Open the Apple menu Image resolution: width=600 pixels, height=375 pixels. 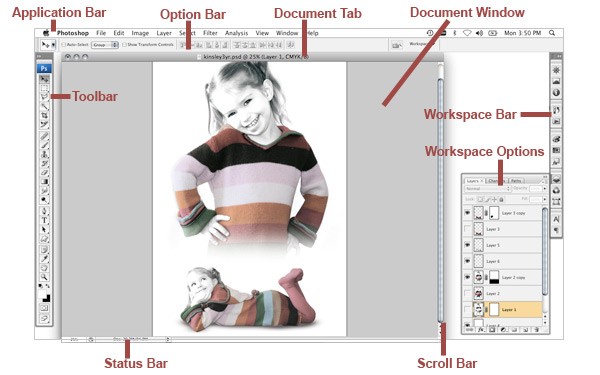coord(46,33)
